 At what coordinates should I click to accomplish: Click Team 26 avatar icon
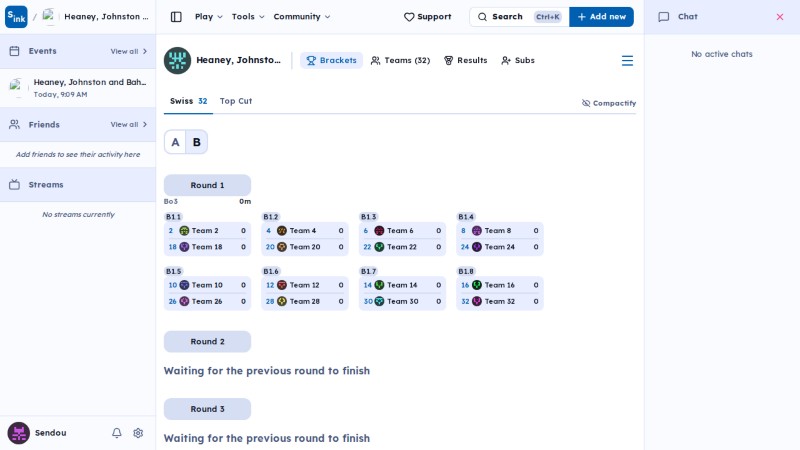(x=184, y=302)
